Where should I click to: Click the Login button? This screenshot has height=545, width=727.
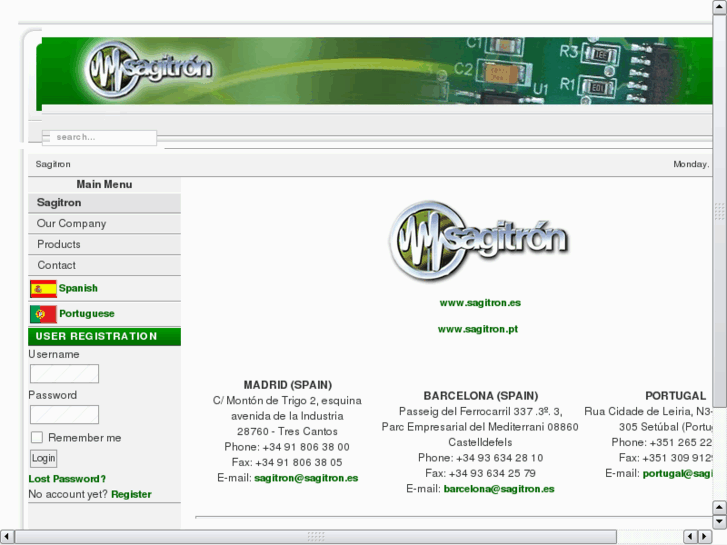point(44,458)
